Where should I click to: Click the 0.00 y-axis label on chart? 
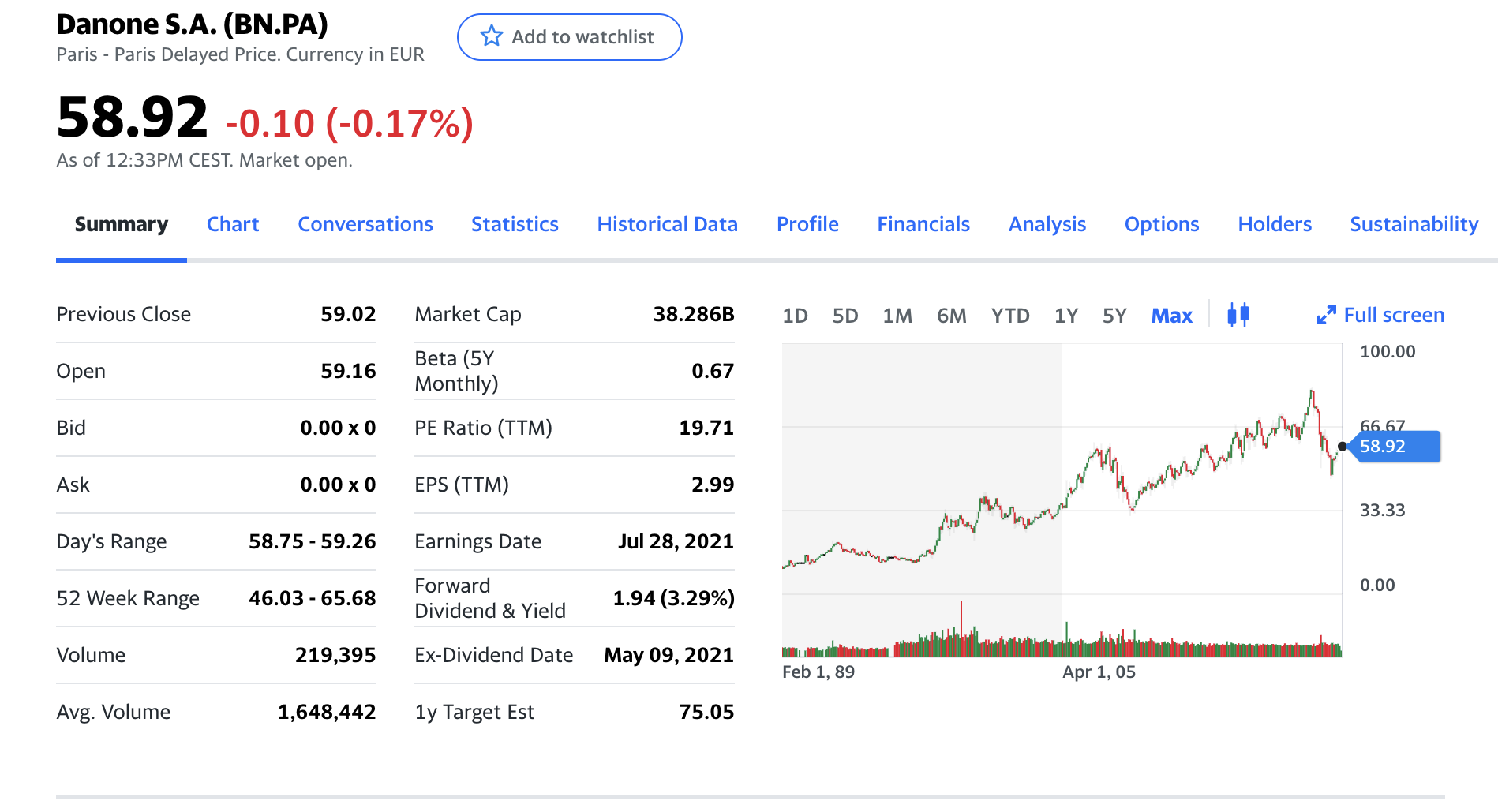click(1377, 585)
